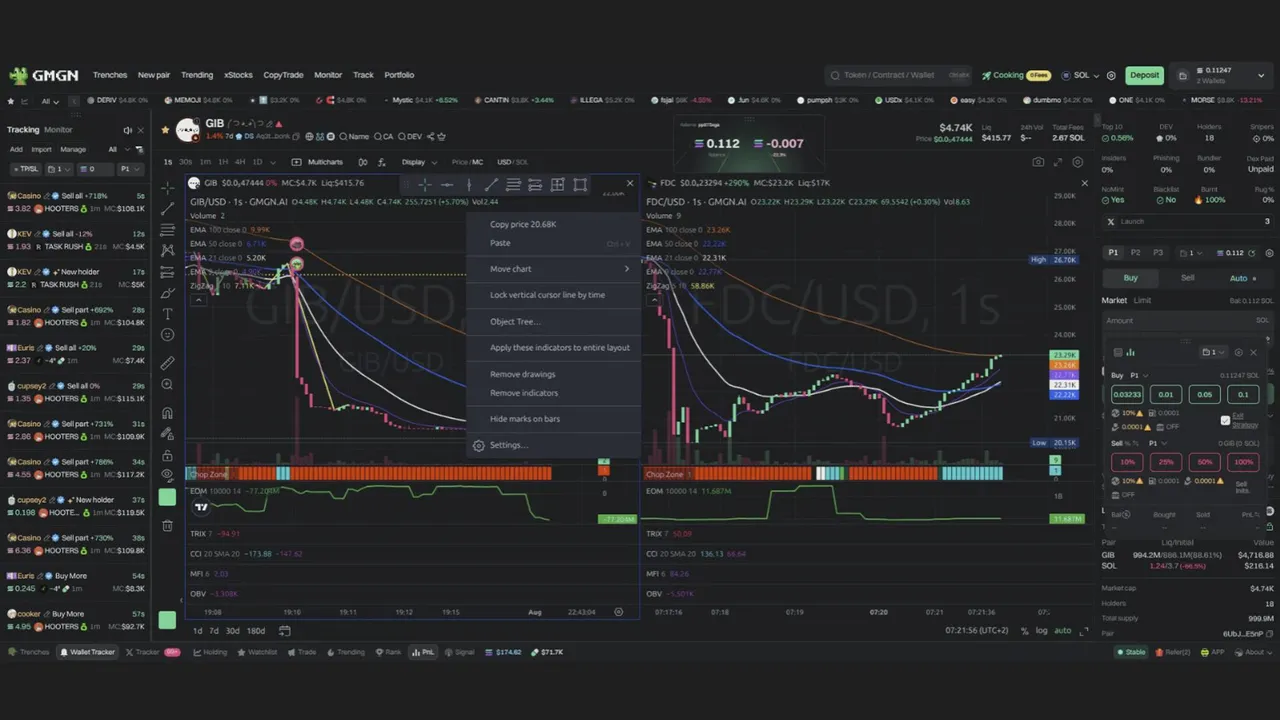Close the FDC chart panel

coord(1084,183)
